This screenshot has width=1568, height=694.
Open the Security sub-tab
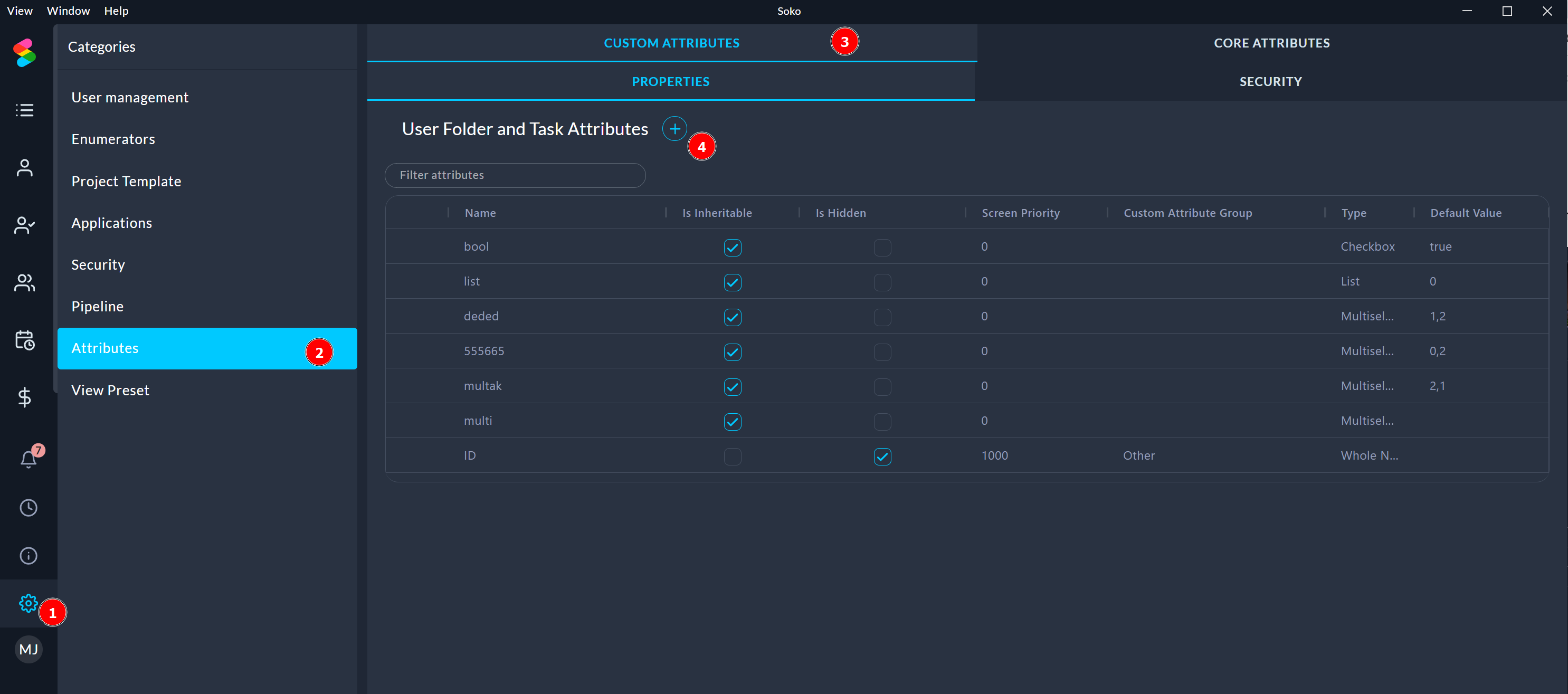1270,82
